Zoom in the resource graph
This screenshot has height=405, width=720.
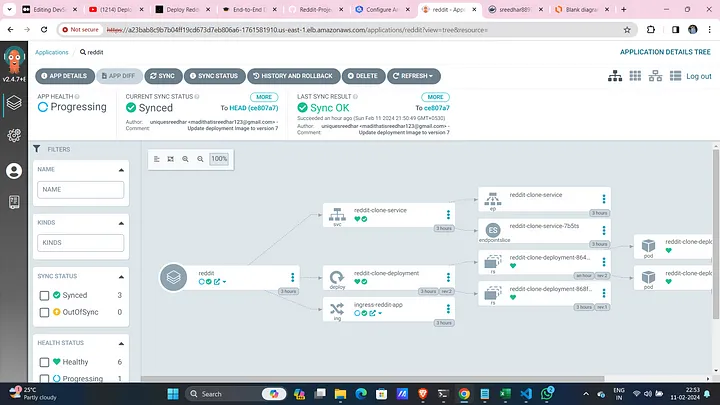pos(186,159)
